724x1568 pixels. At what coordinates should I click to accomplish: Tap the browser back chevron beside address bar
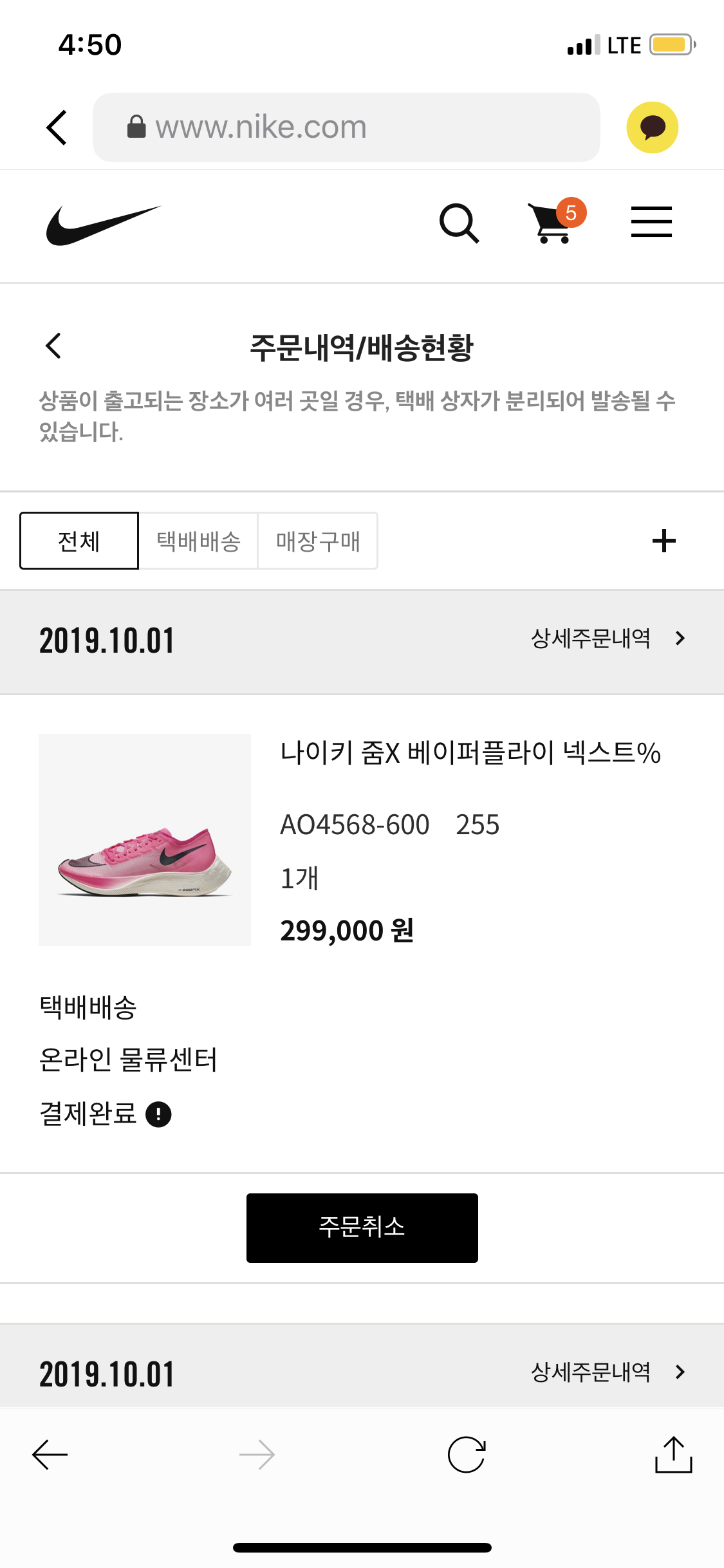coord(57,127)
